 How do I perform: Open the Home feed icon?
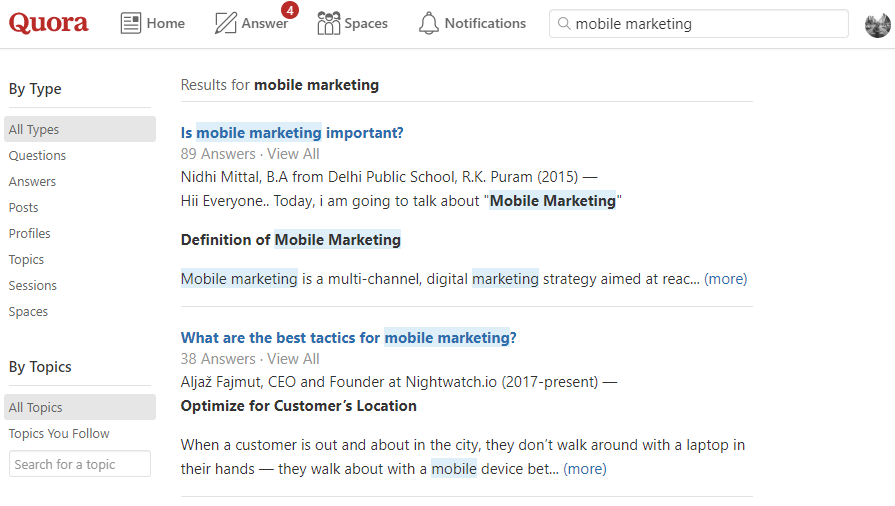tap(131, 23)
